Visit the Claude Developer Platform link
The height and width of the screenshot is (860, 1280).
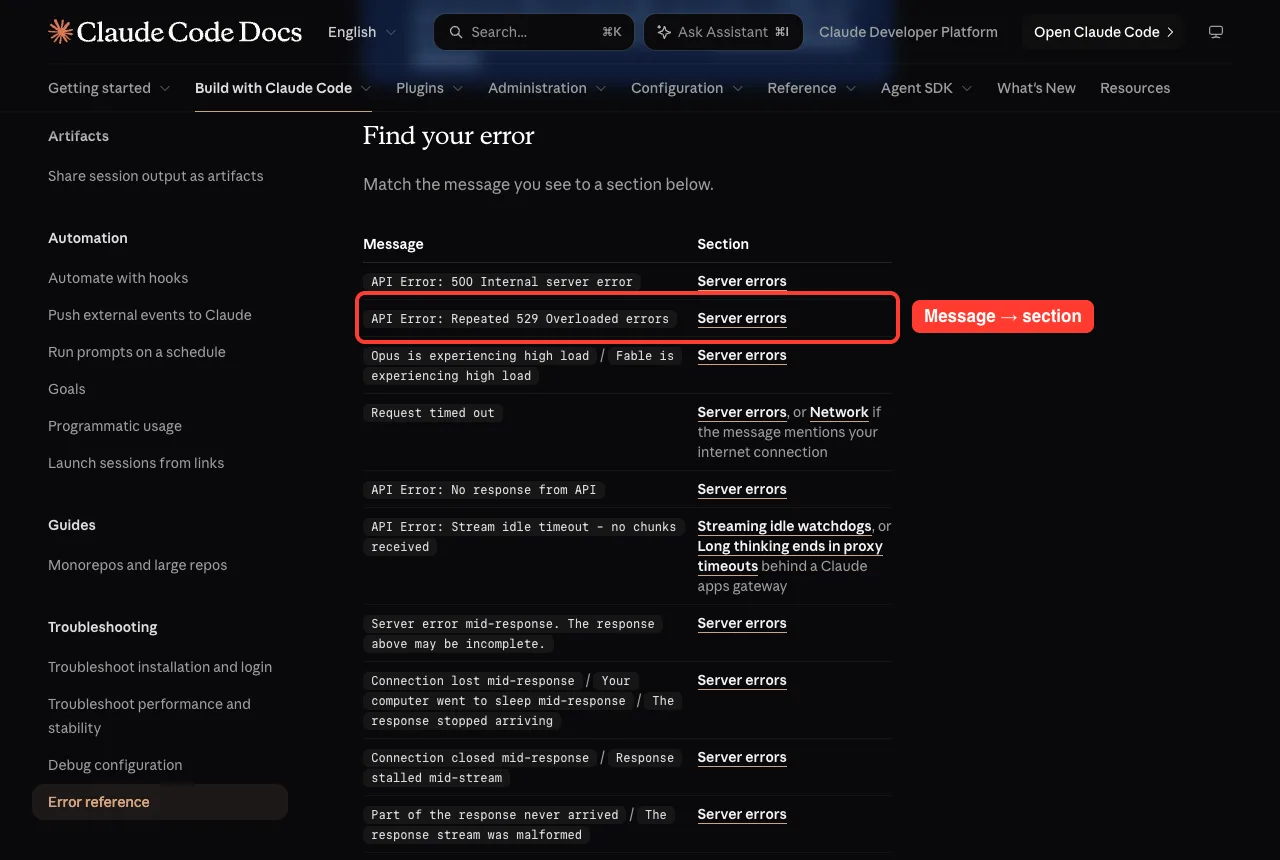pos(908,32)
